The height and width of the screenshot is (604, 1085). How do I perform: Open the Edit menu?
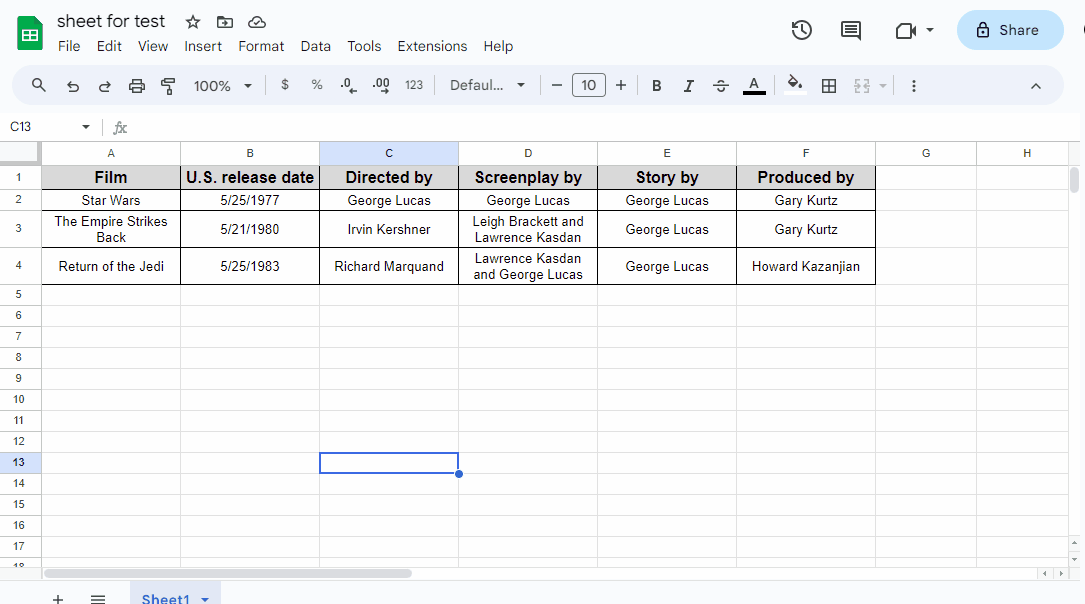pyautogui.click(x=109, y=46)
